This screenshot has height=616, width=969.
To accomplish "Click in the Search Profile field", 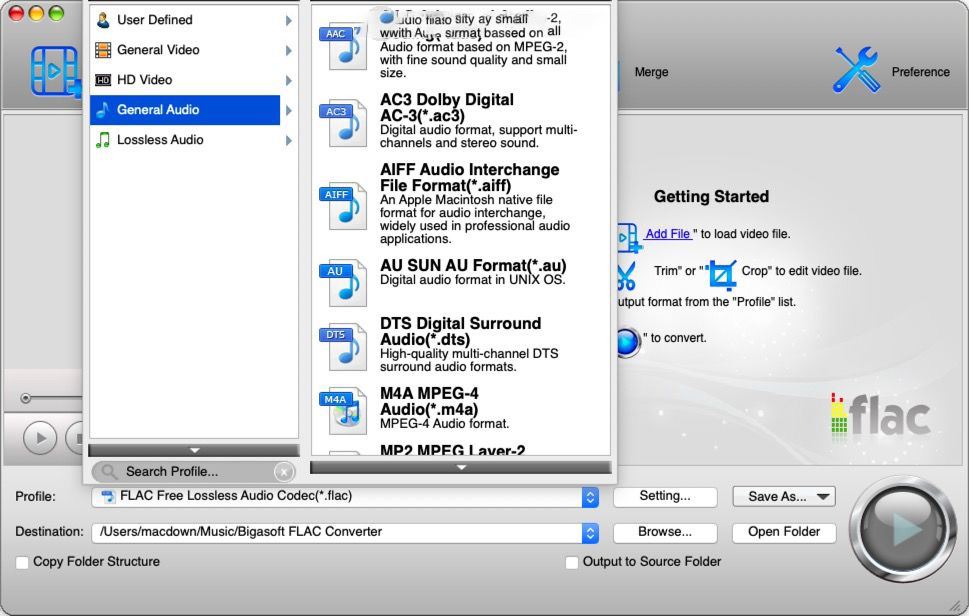I will point(195,472).
